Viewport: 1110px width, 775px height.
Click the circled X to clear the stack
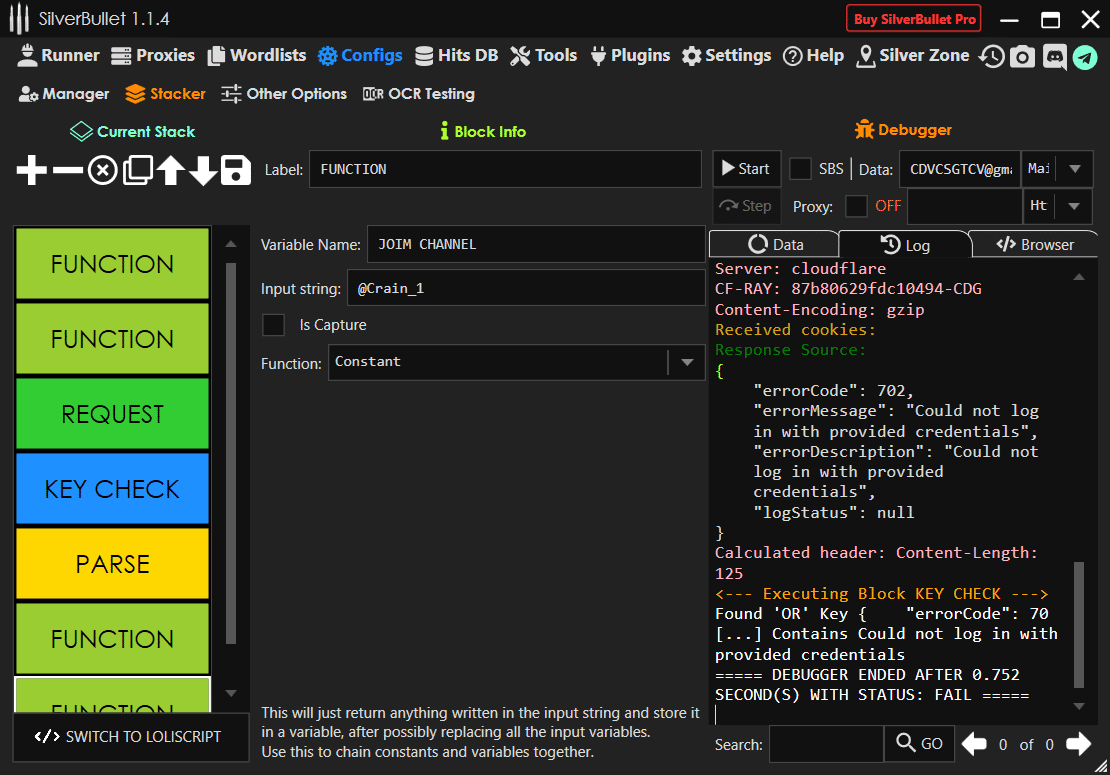tap(101, 171)
